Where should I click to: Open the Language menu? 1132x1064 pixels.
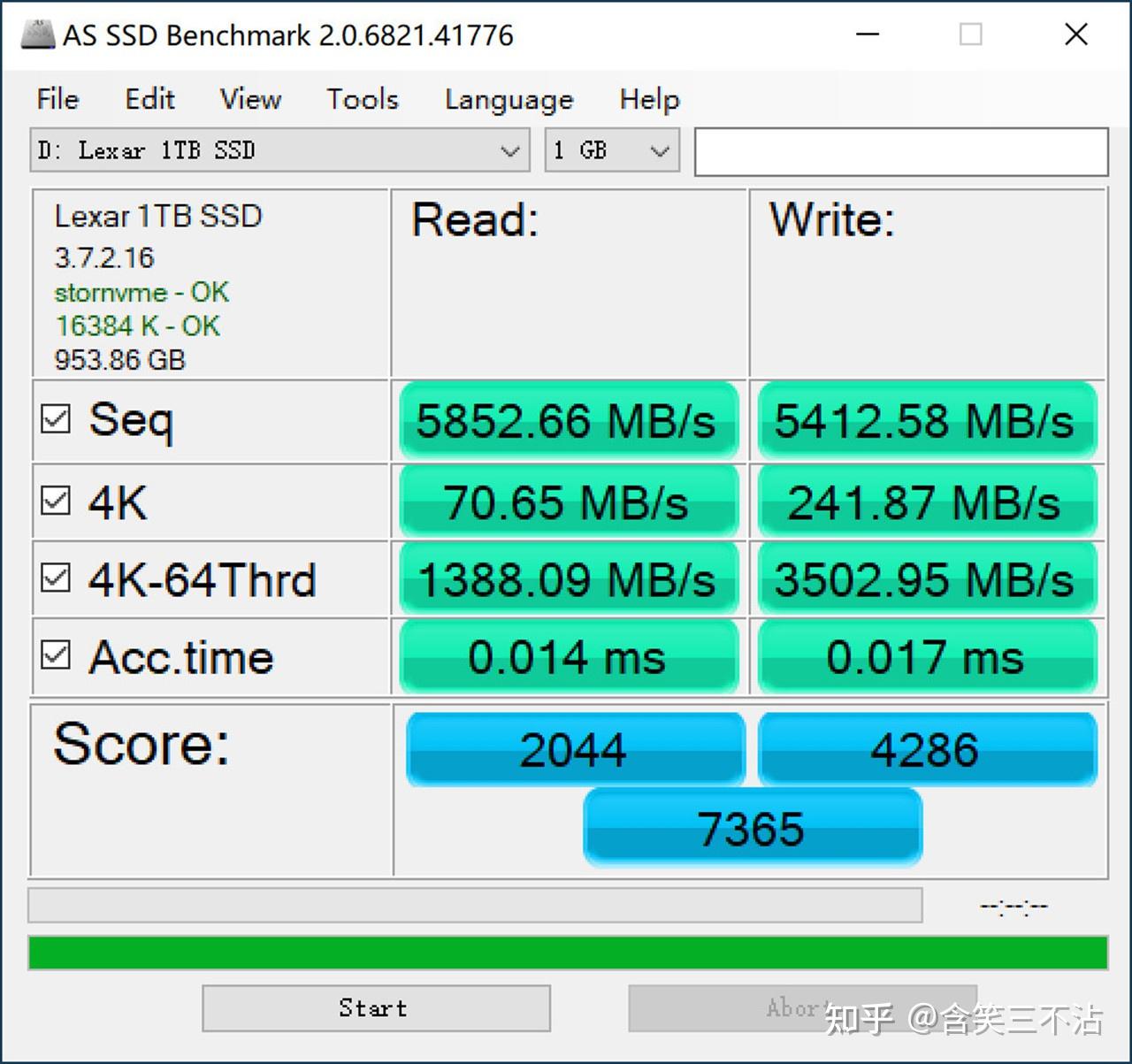coord(509,99)
